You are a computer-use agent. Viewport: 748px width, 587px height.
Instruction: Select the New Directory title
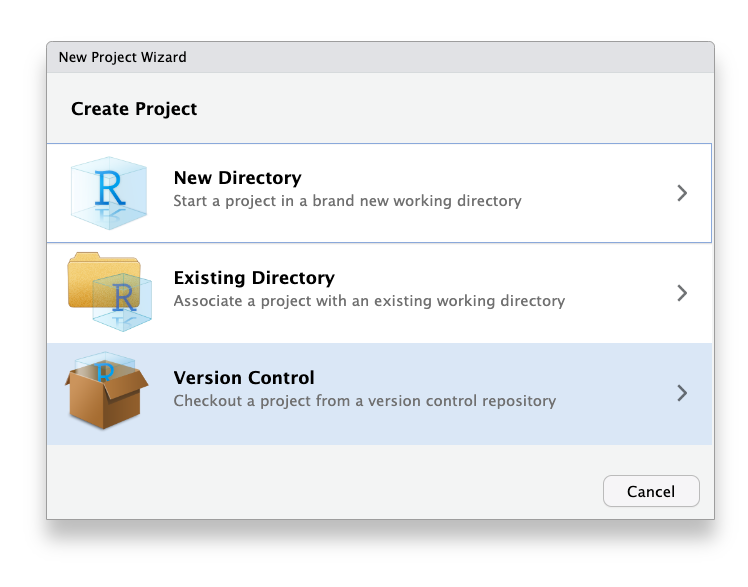[x=237, y=178]
